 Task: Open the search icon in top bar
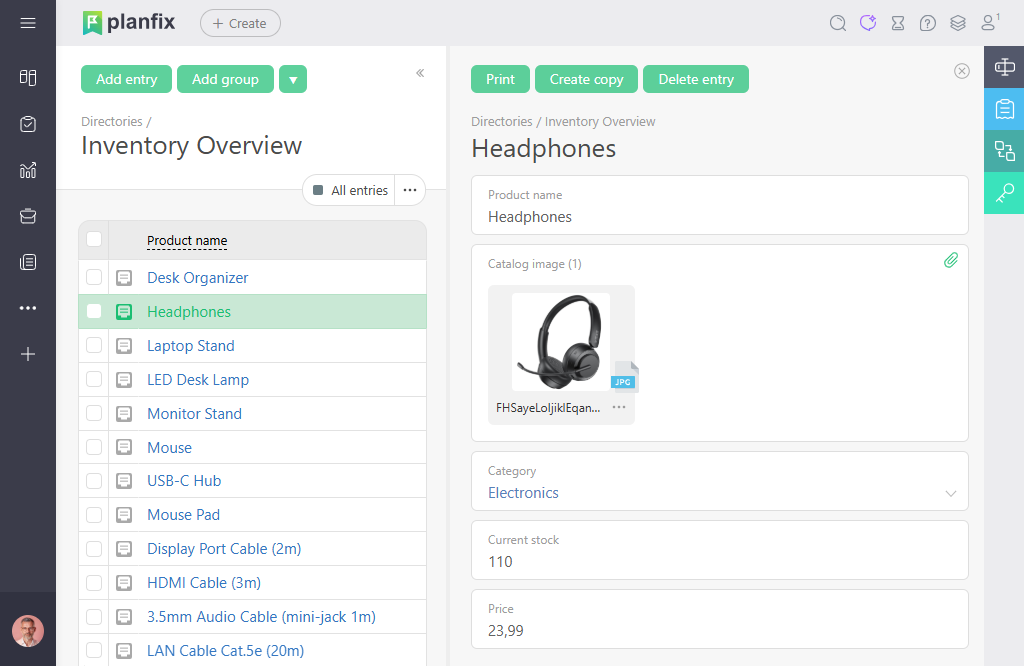point(838,24)
